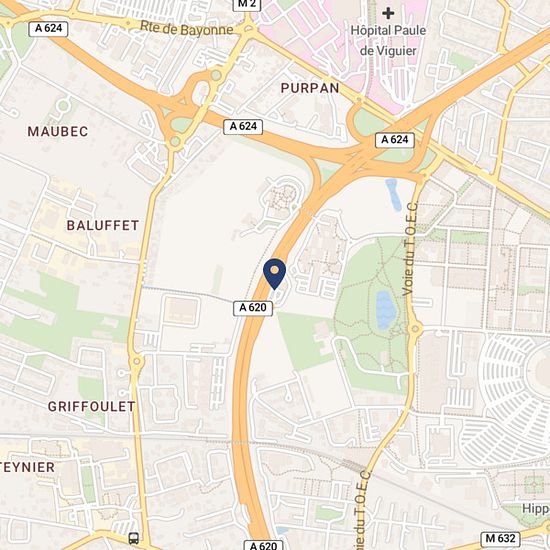Click the GRIFFOULET neighborhood label
The image size is (550, 550).
[92, 407]
